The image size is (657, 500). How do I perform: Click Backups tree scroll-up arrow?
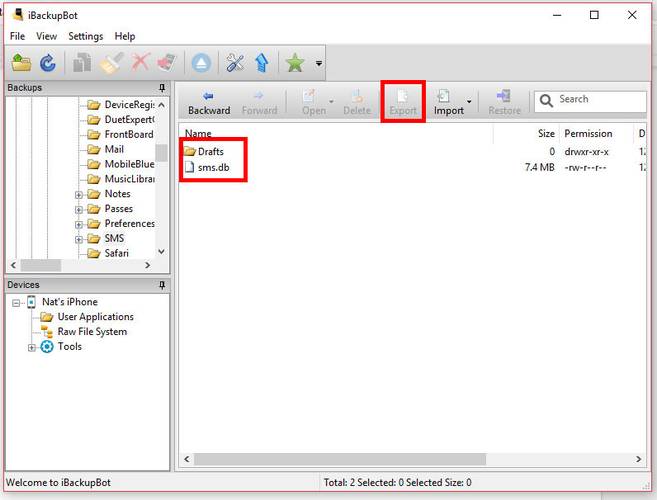(x=161, y=104)
